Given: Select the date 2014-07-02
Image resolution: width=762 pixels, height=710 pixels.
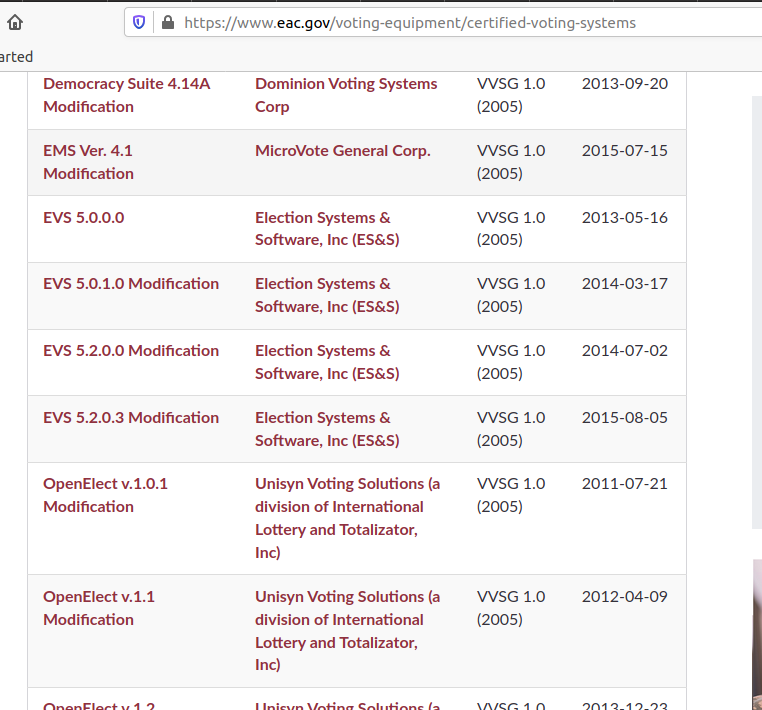Looking at the screenshot, I should [x=625, y=351].
